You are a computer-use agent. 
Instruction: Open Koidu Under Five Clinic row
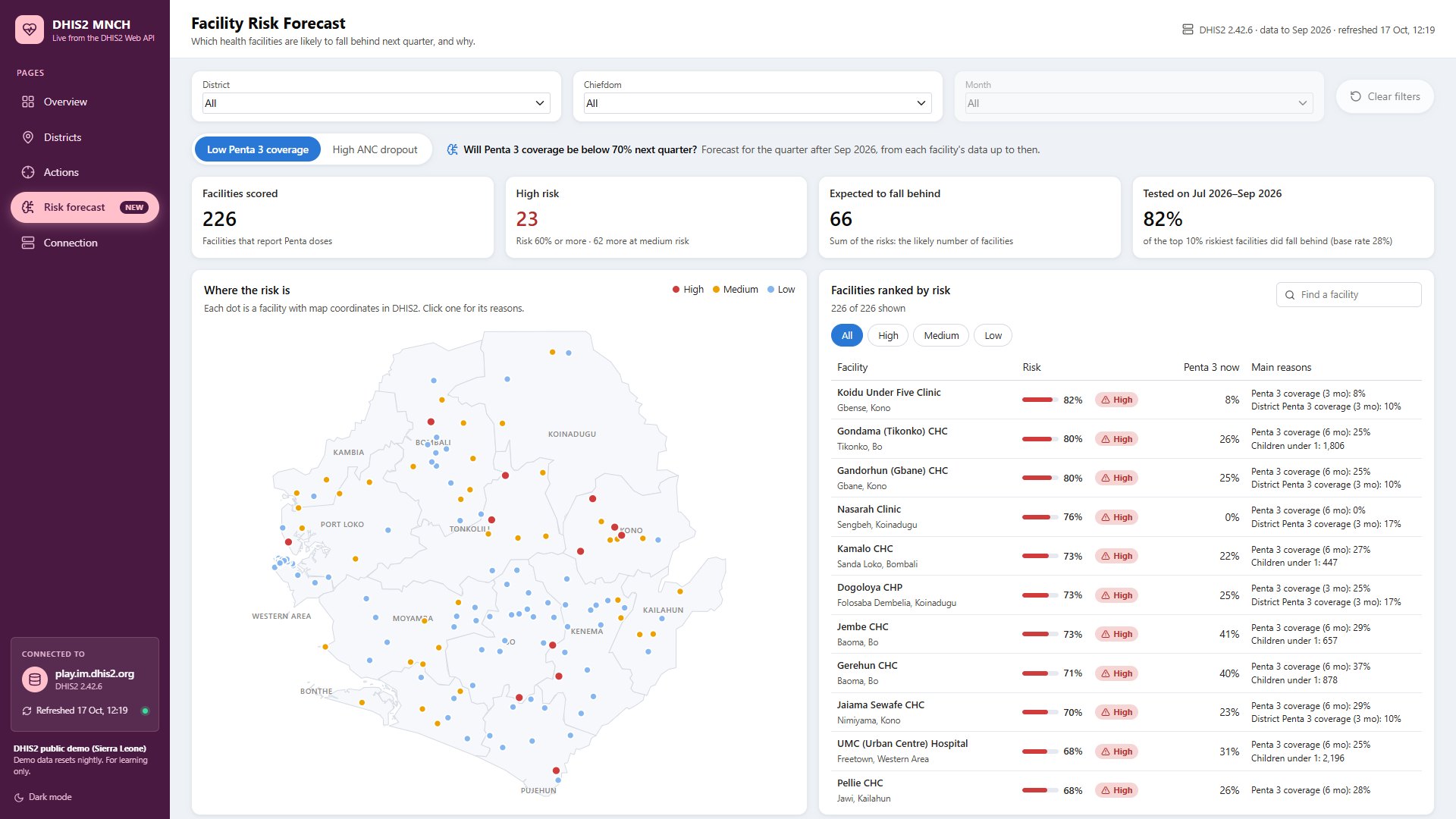[1126, 400]
